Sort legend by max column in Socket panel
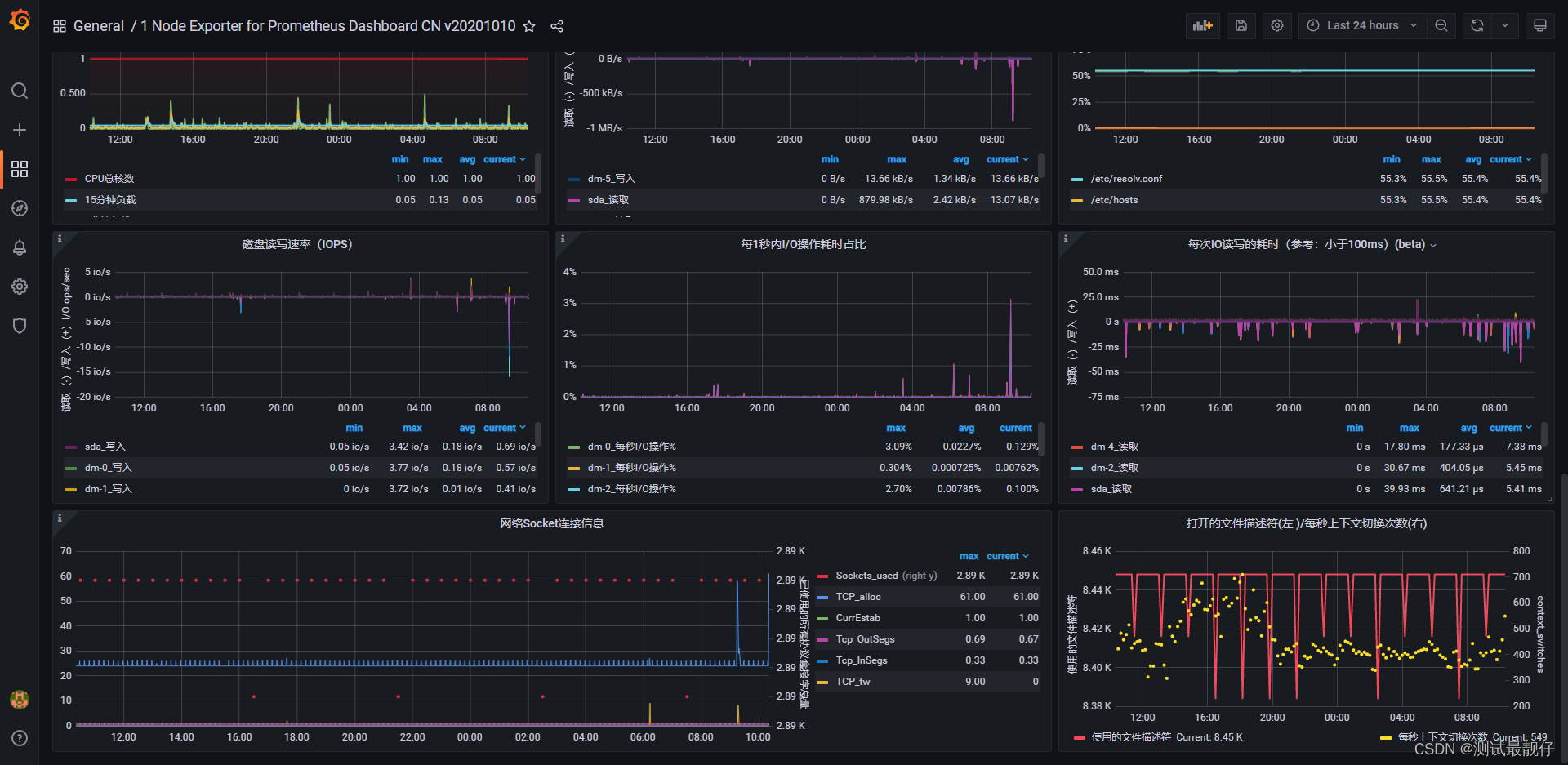The width and height of the screenshot is (1568, 765). coord(969,556)
